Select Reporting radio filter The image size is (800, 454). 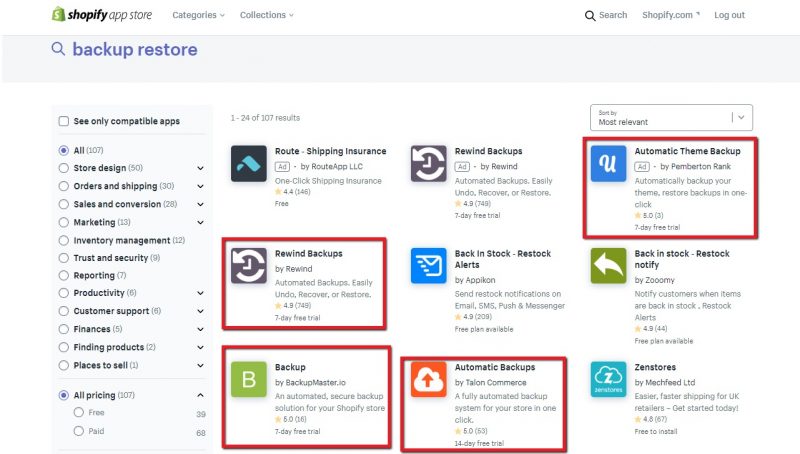(x=64, y=275)
